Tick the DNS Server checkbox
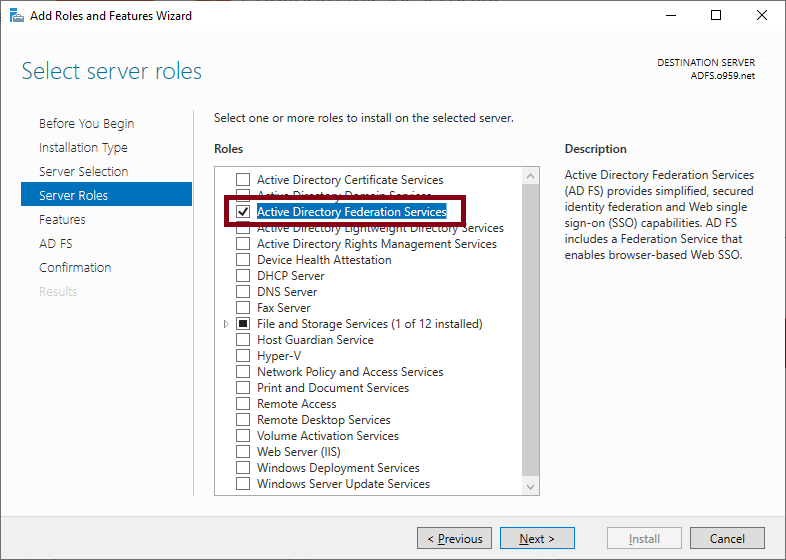Viewport: 786px width, 560px height. click(x=243, y=292)
